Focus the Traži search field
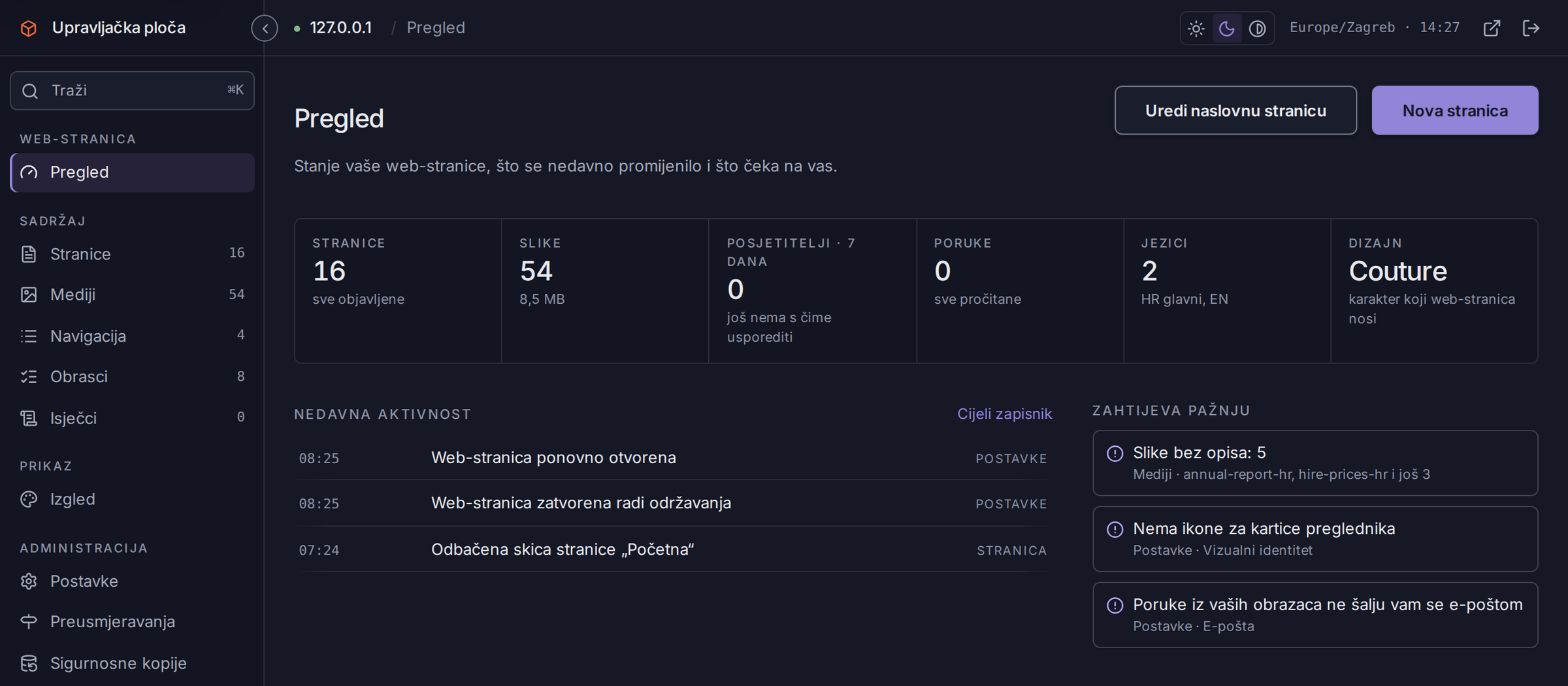This screenshot has height=686, width=1568. [x=133, y=91]
